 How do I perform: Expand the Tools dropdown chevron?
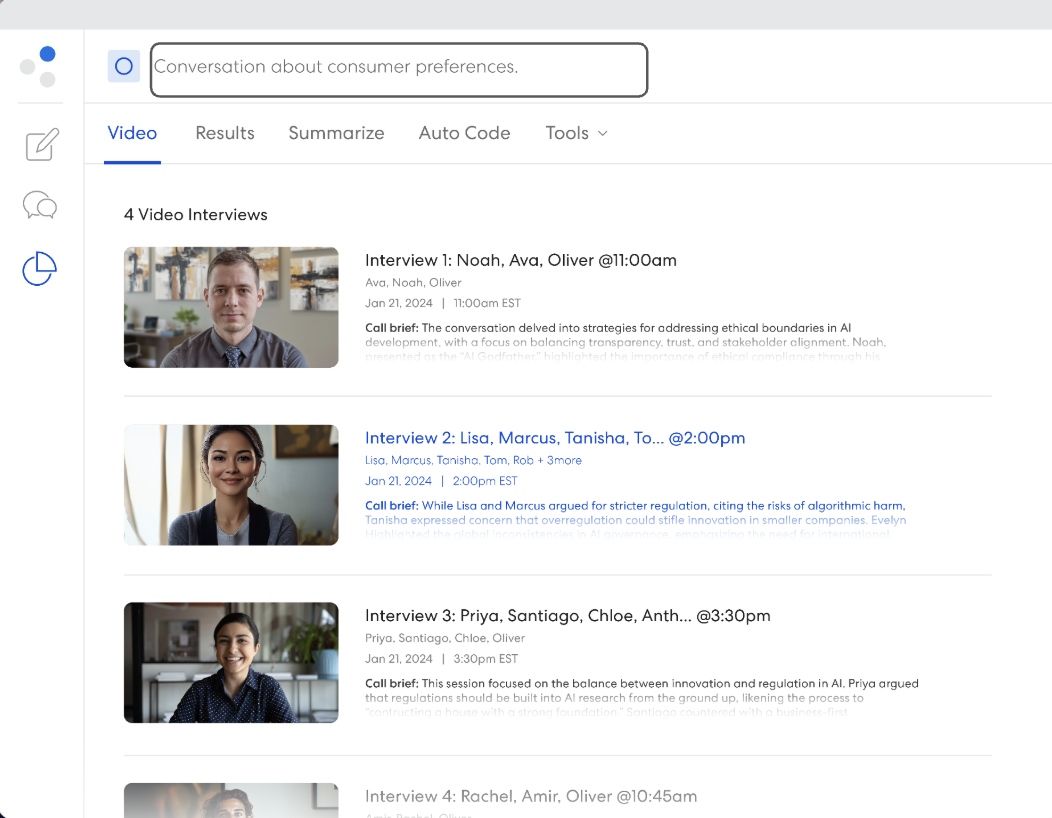pos(602,133)
